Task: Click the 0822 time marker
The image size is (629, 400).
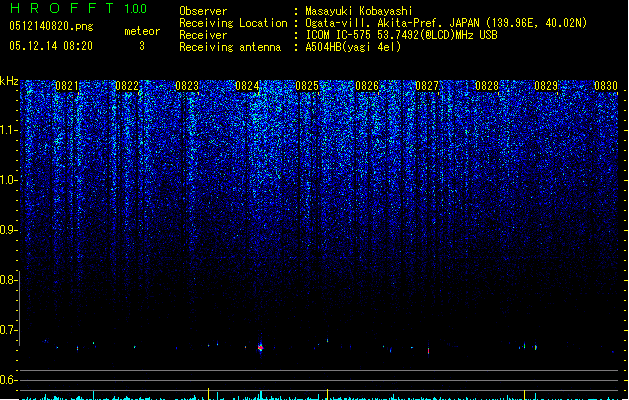Action: point(127,86)
